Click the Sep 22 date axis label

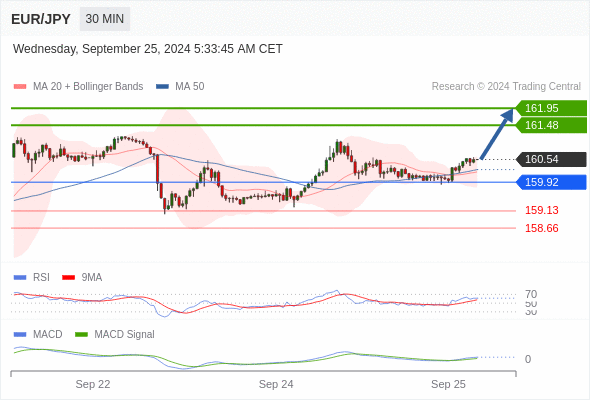93,384
